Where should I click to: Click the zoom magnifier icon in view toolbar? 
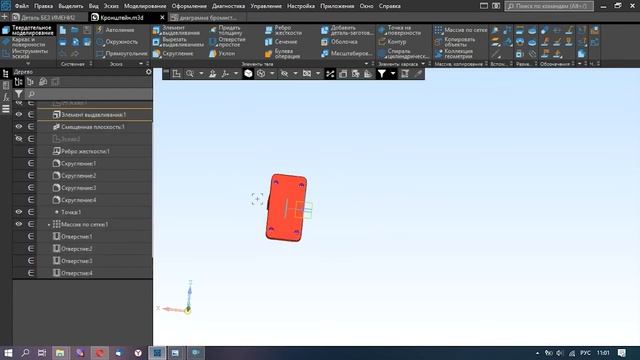pyautogui.click(x=190, y=73)
